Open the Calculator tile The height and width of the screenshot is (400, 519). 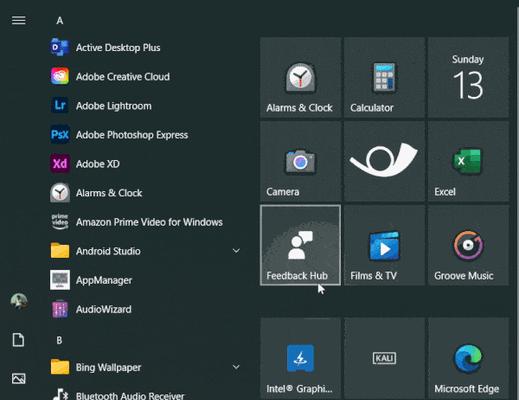[384, 77]
